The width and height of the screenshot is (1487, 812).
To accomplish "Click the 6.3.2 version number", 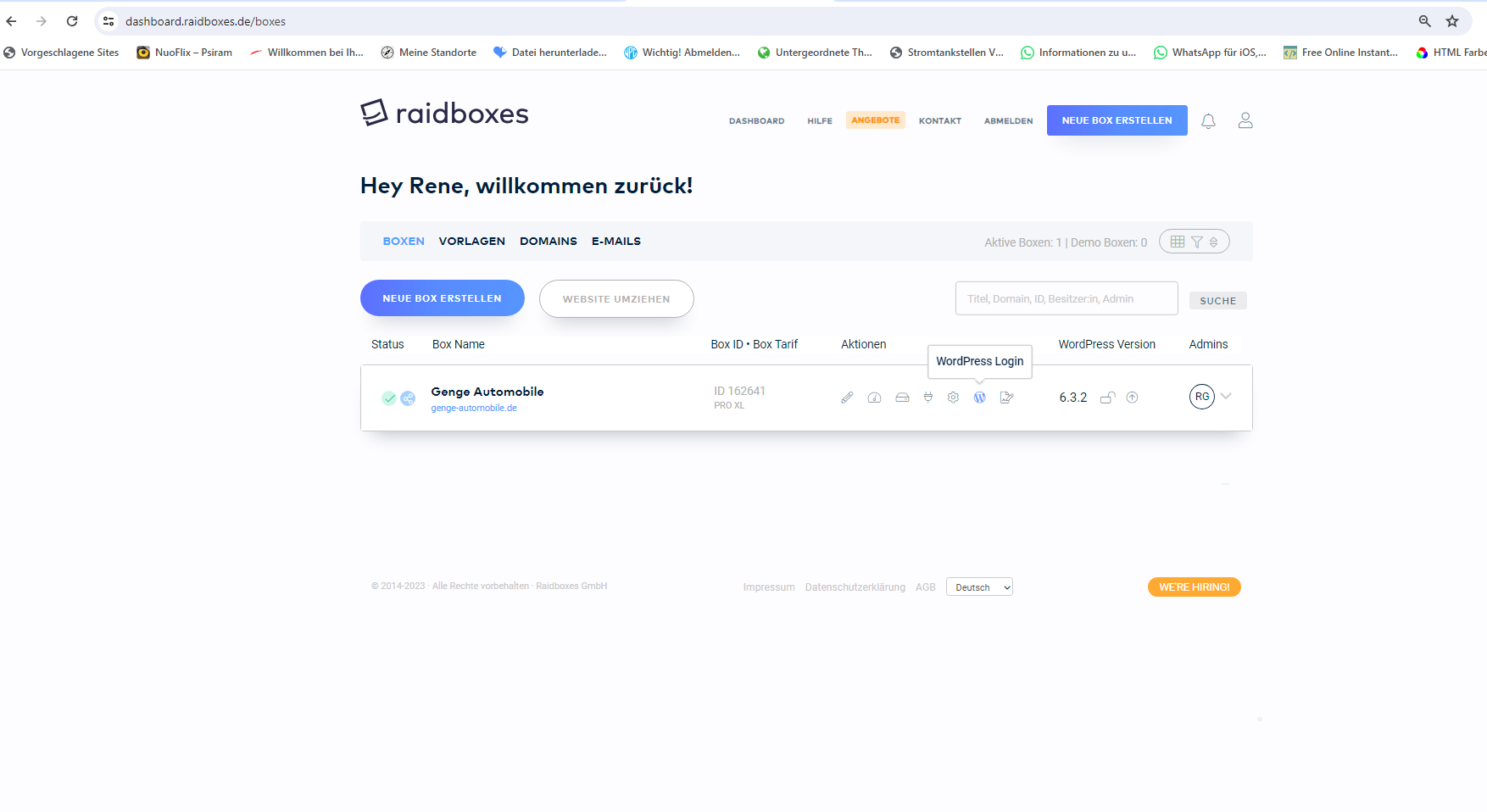I will (x=1073, y=398).
